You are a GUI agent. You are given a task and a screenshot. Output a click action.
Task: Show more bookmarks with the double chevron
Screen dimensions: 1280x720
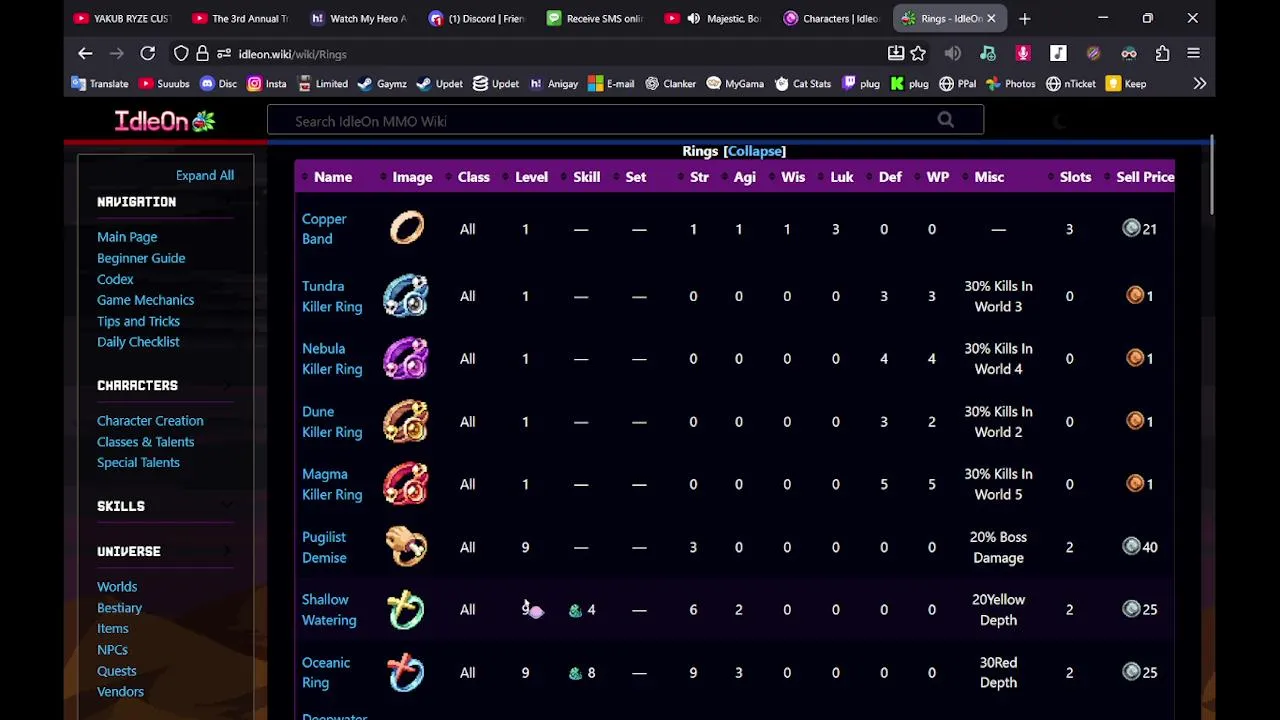1199,84
